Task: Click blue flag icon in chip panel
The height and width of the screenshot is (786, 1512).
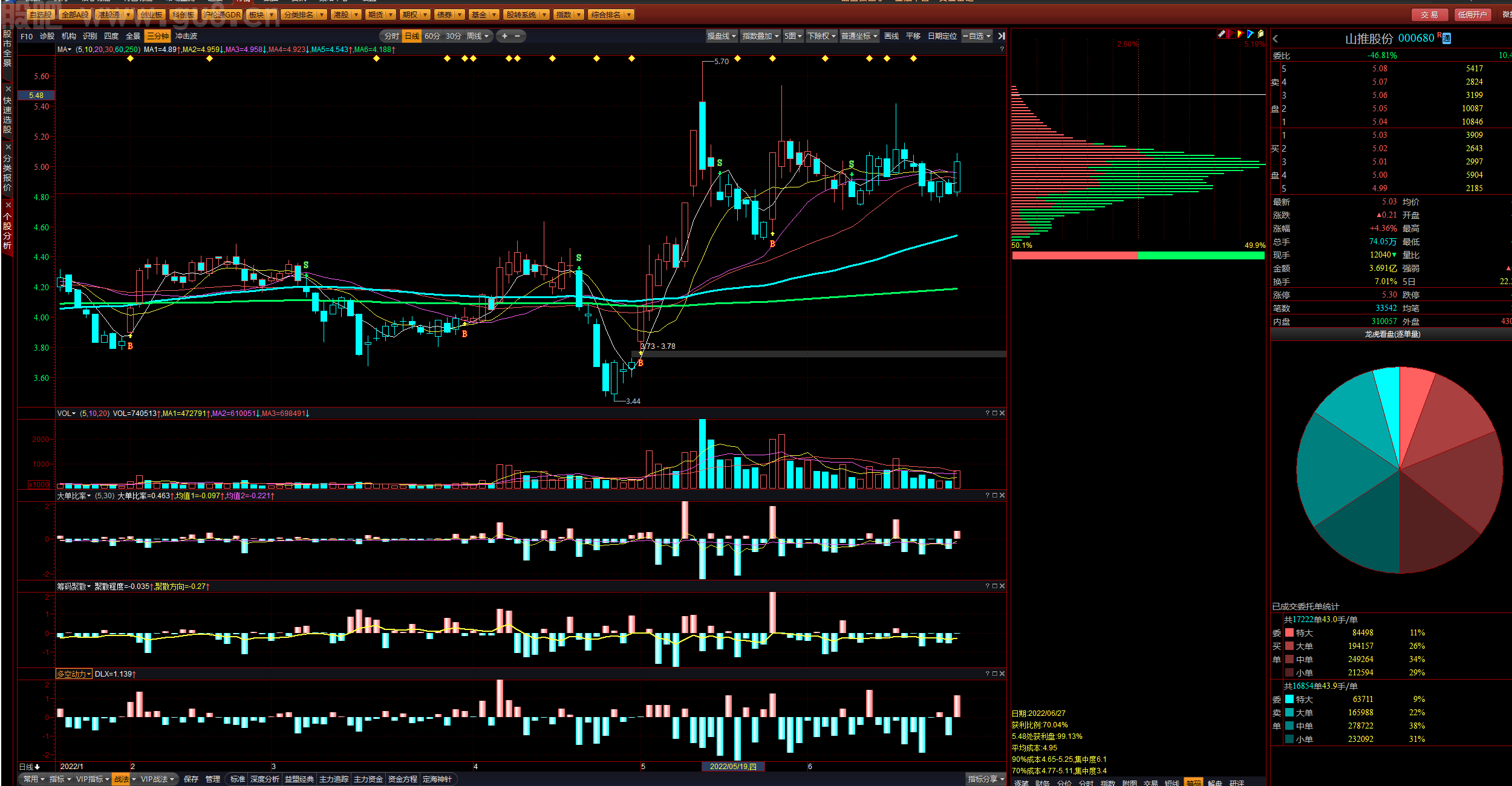Action: 1250,34
